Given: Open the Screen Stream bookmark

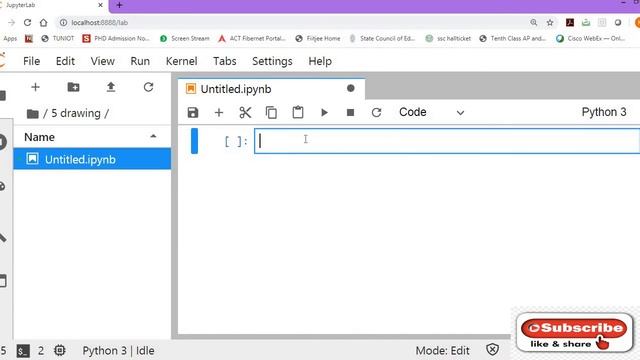Looking at the screenshot, I should [x=184, y=38].
